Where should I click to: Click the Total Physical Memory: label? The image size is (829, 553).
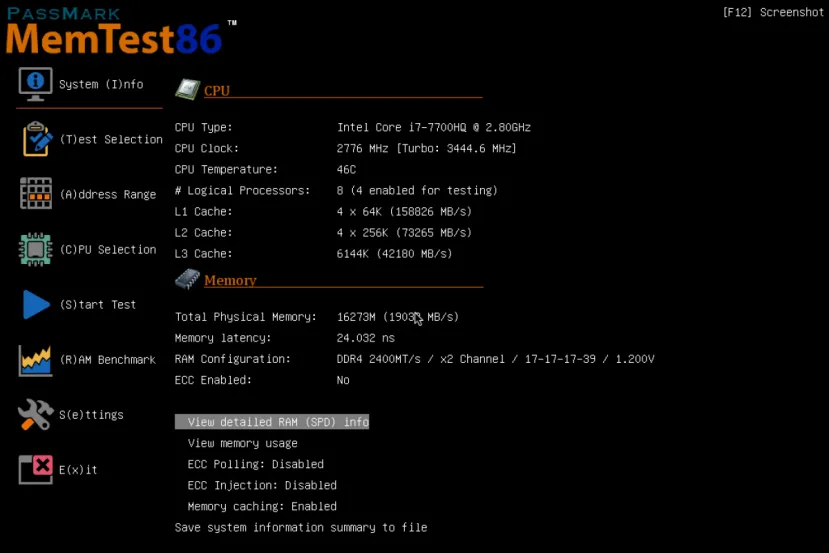(x=245, y=317)
